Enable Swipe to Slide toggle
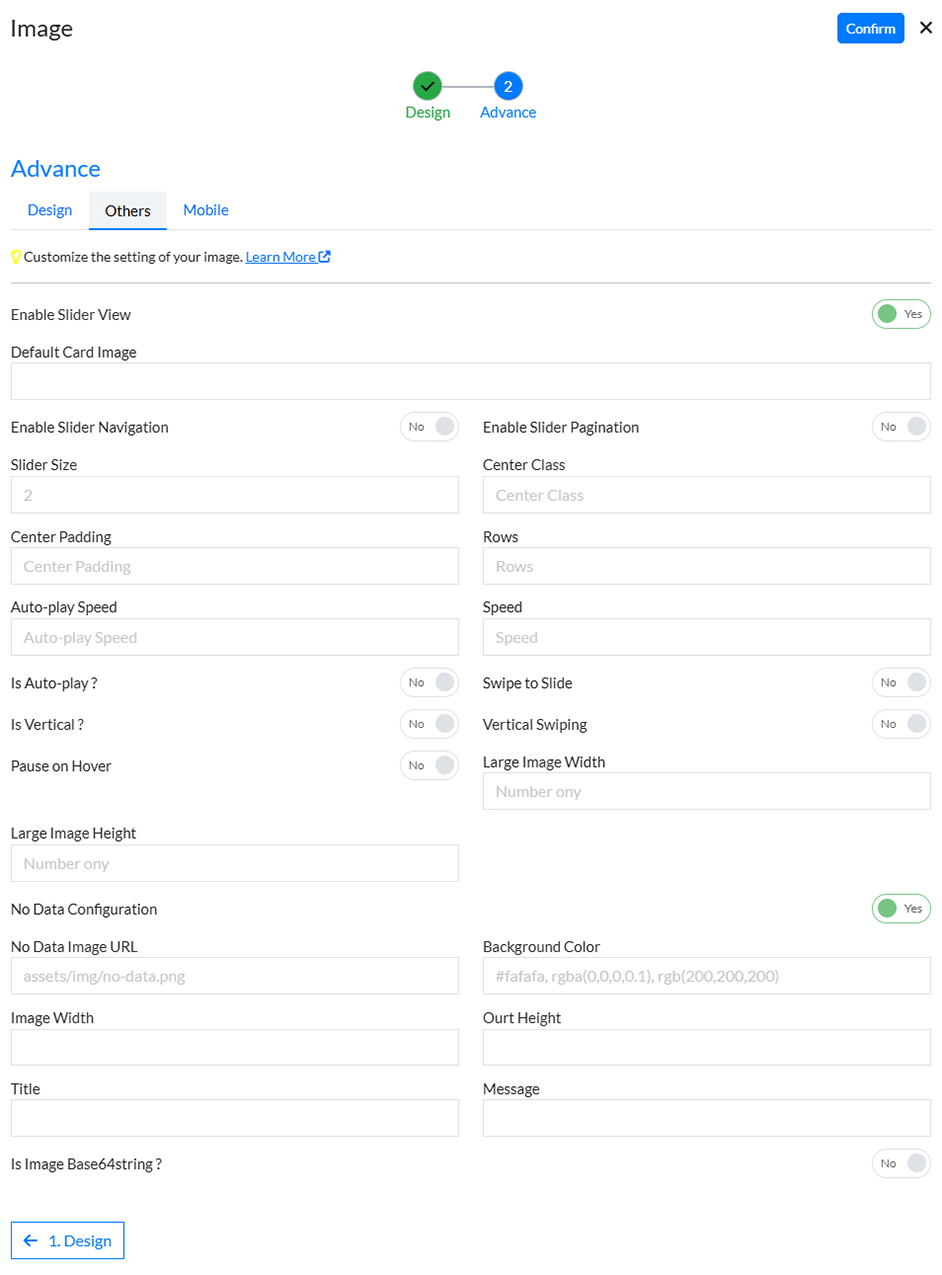The width and height of the screenshot is (942, 1275). click(x=900, y=682)
